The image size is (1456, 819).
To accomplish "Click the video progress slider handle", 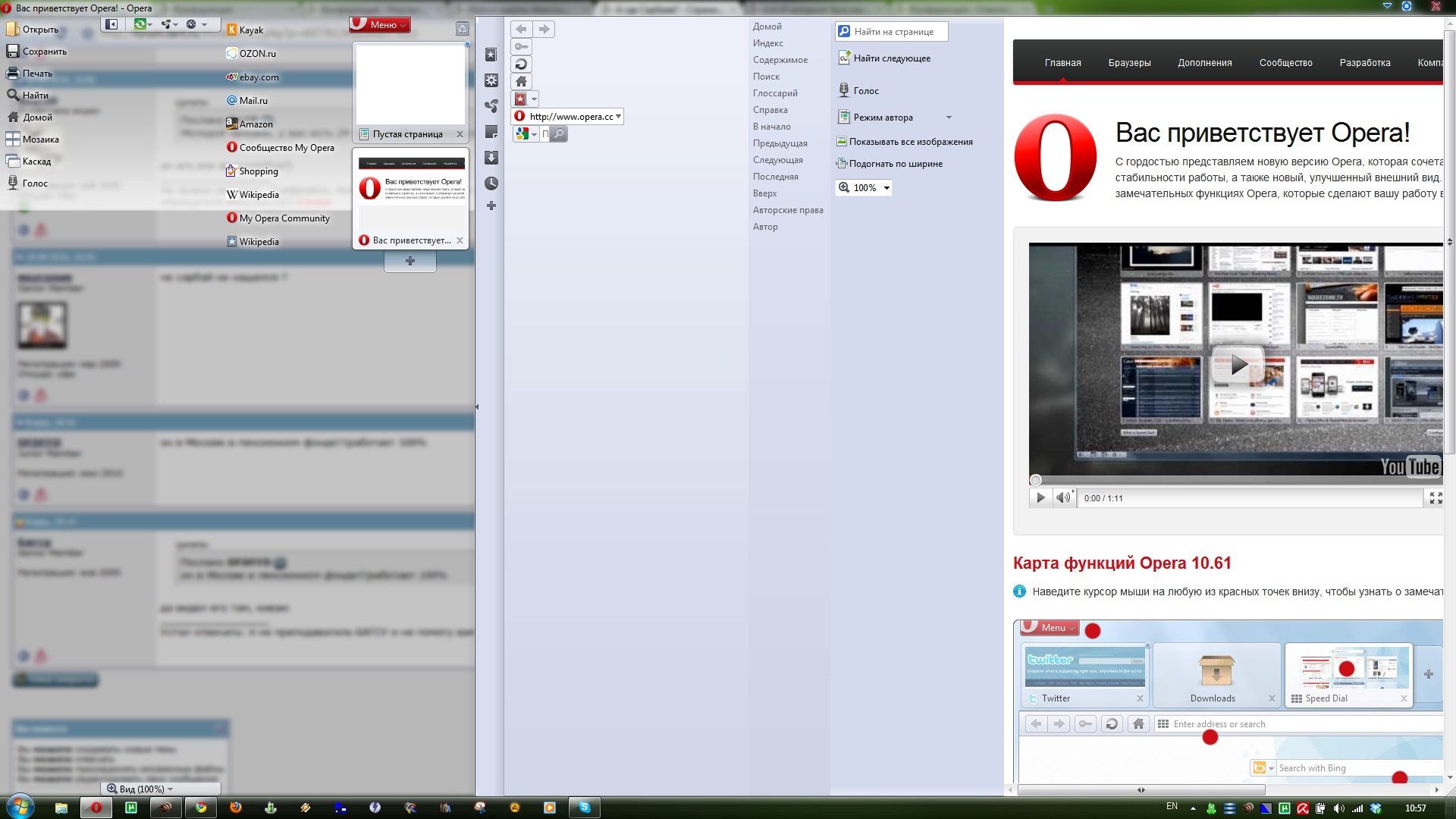I will click(x=1036, y=480).
